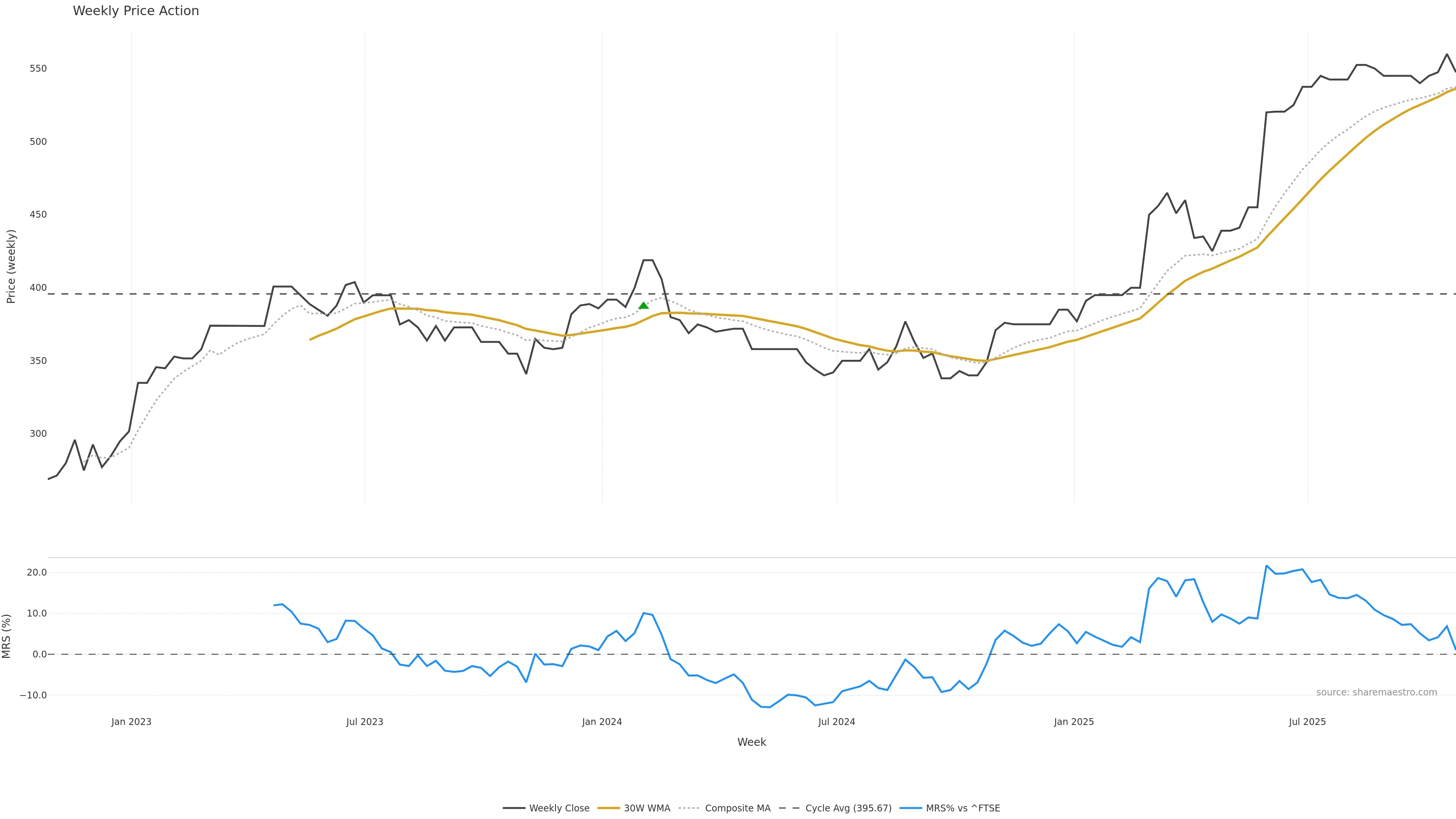1456x819 pixels.
Task: Click the gold 30W WMA legend line swatch
Action: [x=609, y=808]
